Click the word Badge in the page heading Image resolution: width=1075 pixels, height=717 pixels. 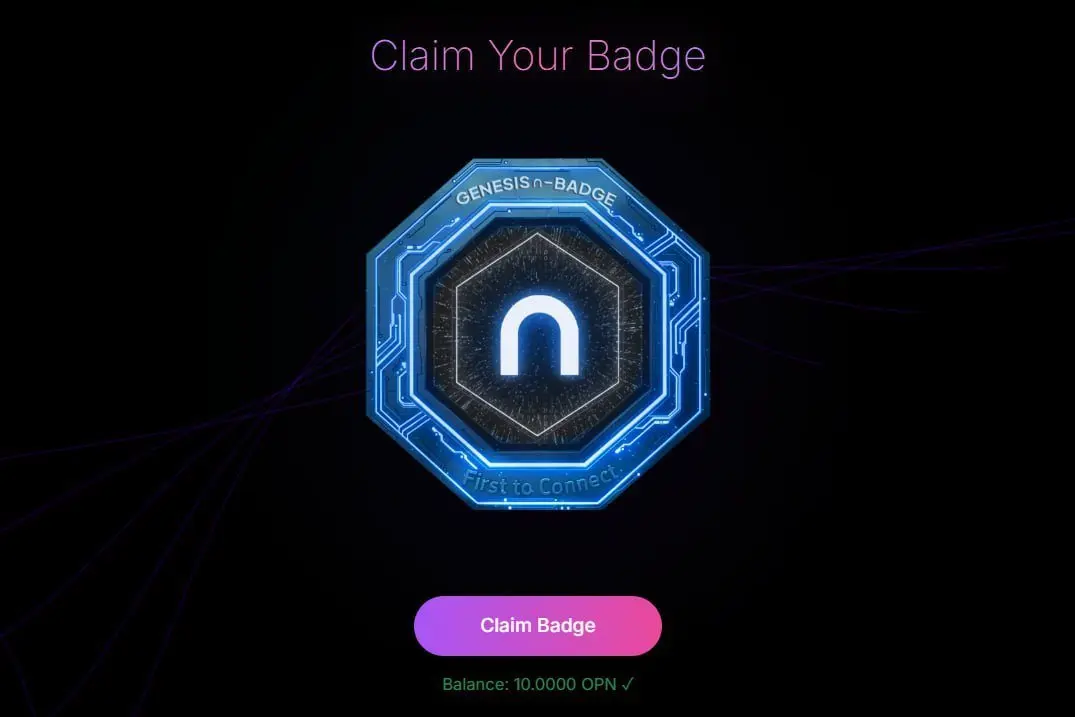coord(646,56)
